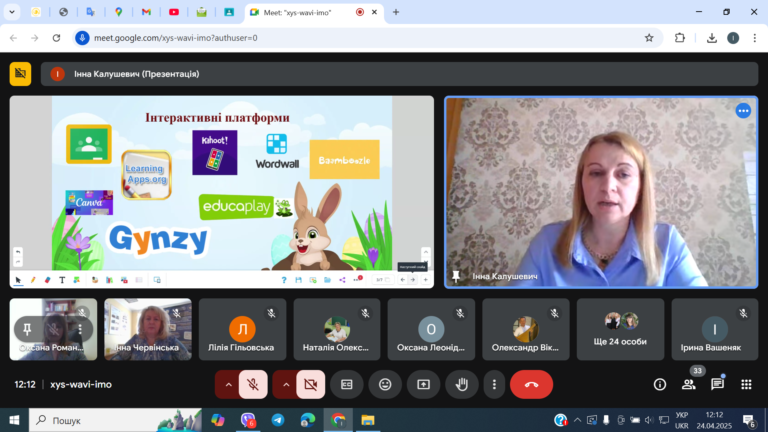Open the activities grid icon
Image resolution: width=768 pixels, height=432 pixels.
pyautogui.click(x=746, y=384)
